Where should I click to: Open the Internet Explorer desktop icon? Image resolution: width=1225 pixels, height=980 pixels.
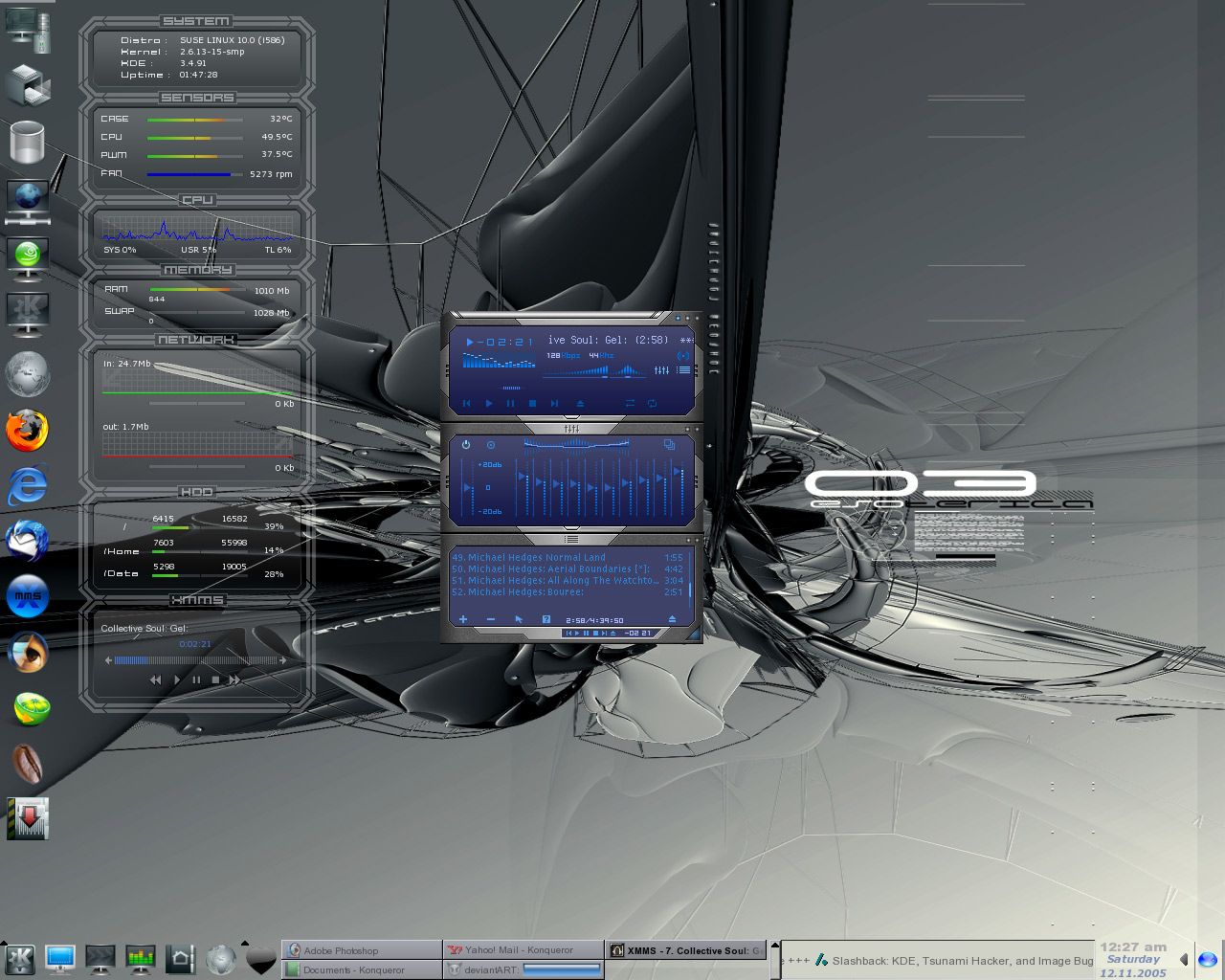coord(28,485)
